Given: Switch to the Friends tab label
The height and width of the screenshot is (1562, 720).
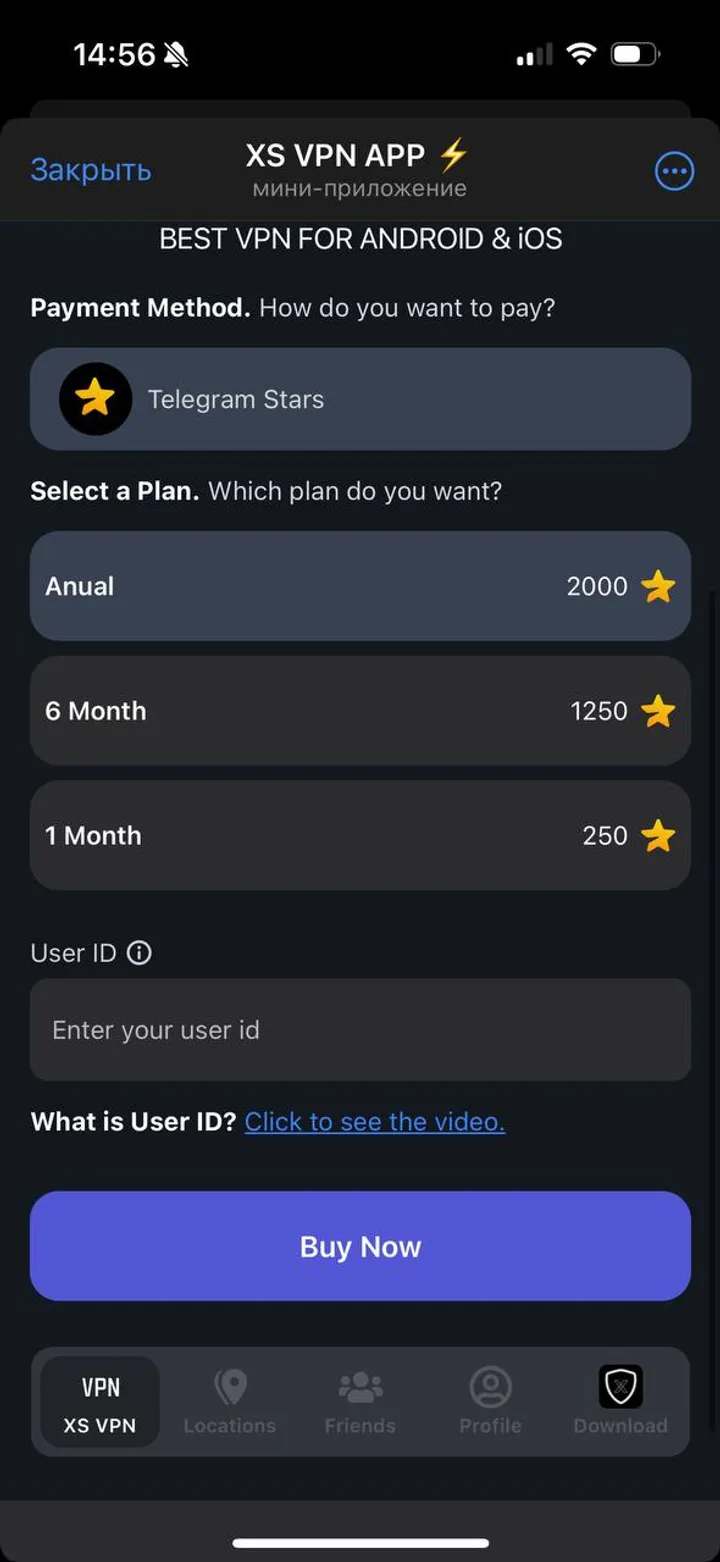Looking at the screenshot, I should click(x=360, y=1426).
